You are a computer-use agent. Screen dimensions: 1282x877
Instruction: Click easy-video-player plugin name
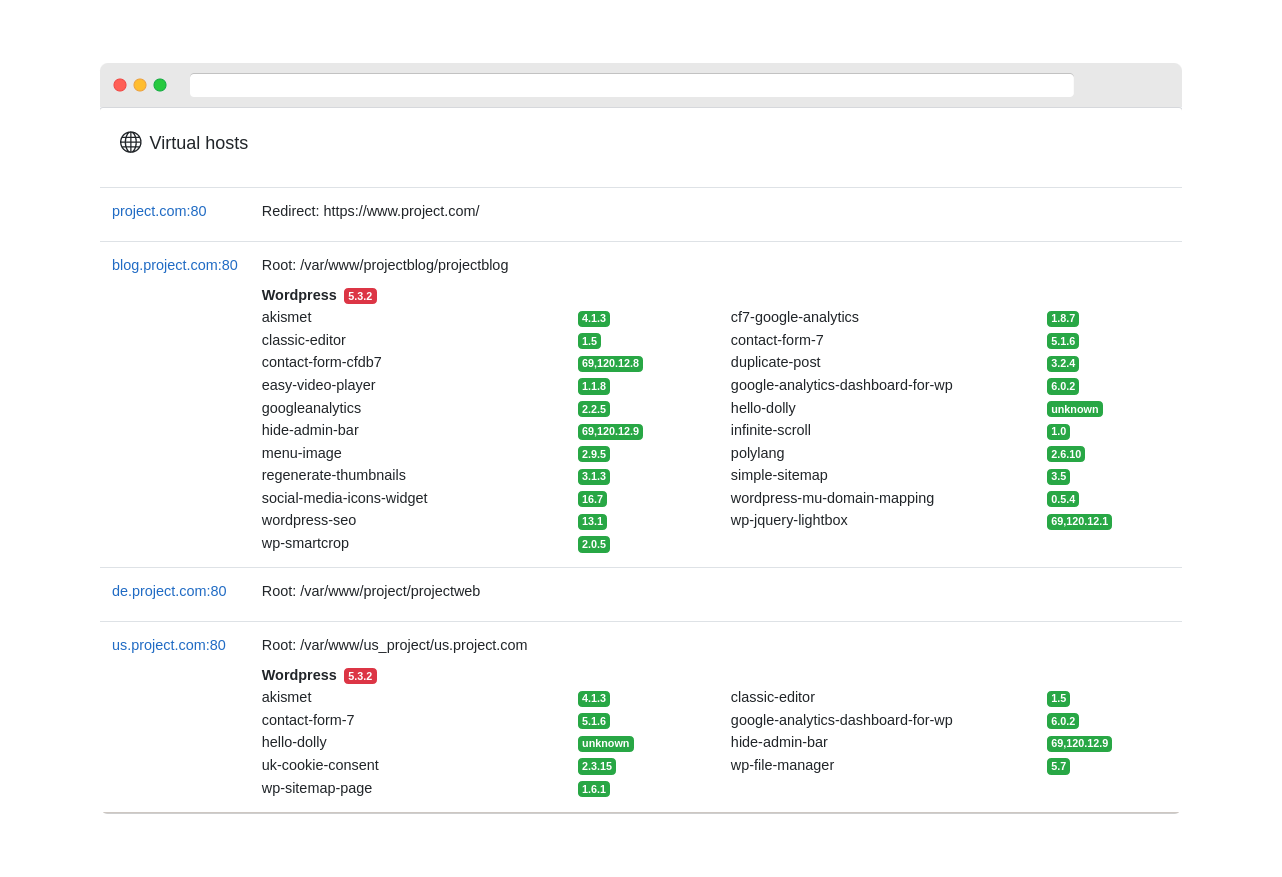point(319,385)
